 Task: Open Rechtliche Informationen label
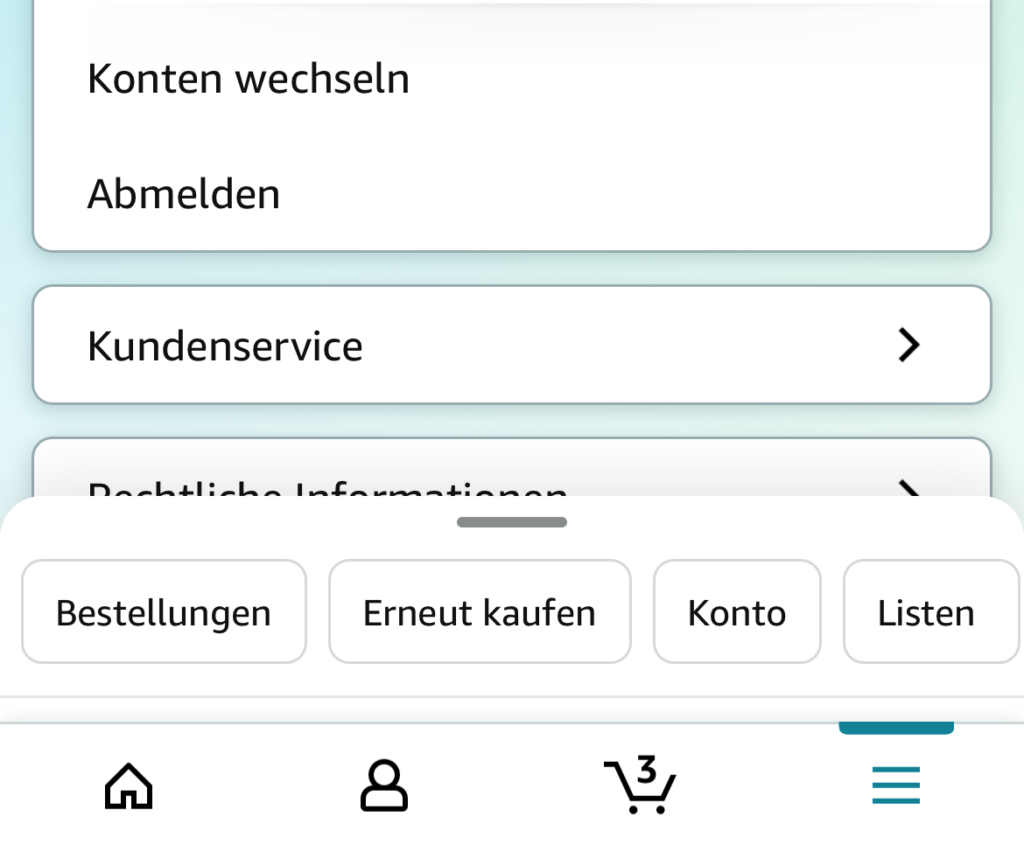[x=327, y=488]
